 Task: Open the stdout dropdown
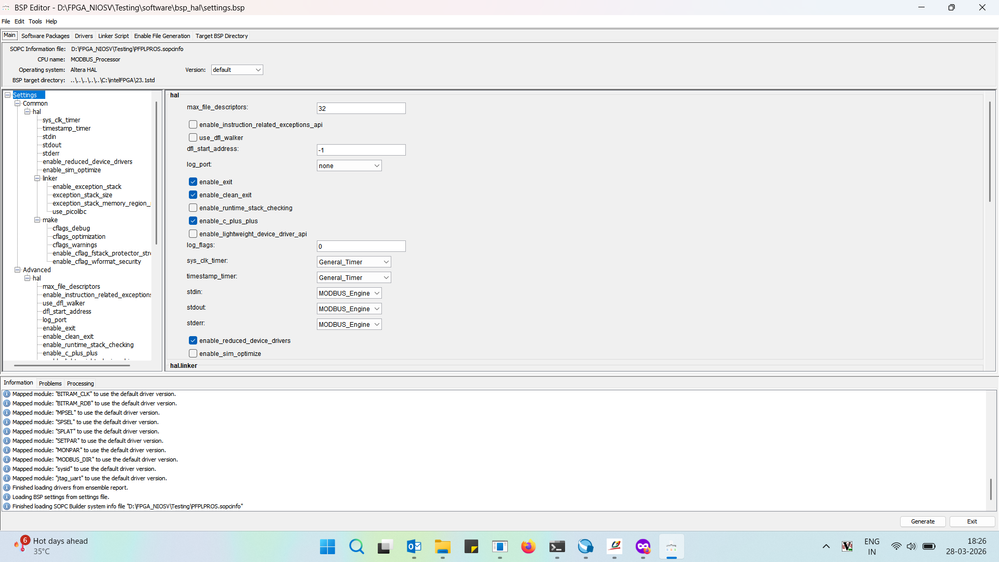(x=349, y=309)
